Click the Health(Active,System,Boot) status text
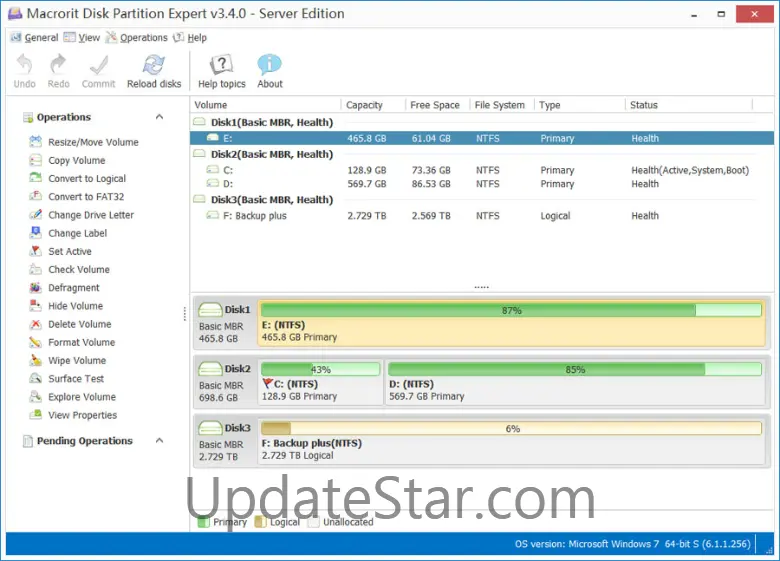The height and width of the screenshot is (561, 780). 690,170
